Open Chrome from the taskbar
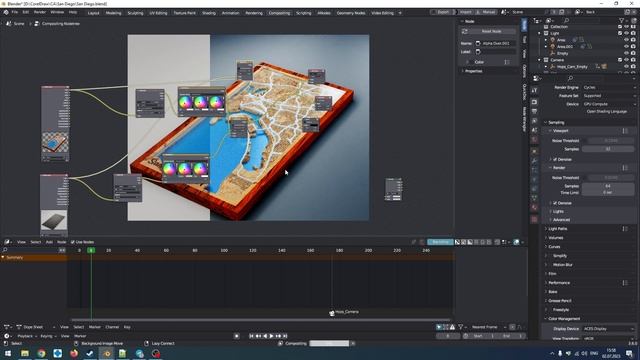The height and width of the screenshot is (360, 640). [x=41, y=353]
